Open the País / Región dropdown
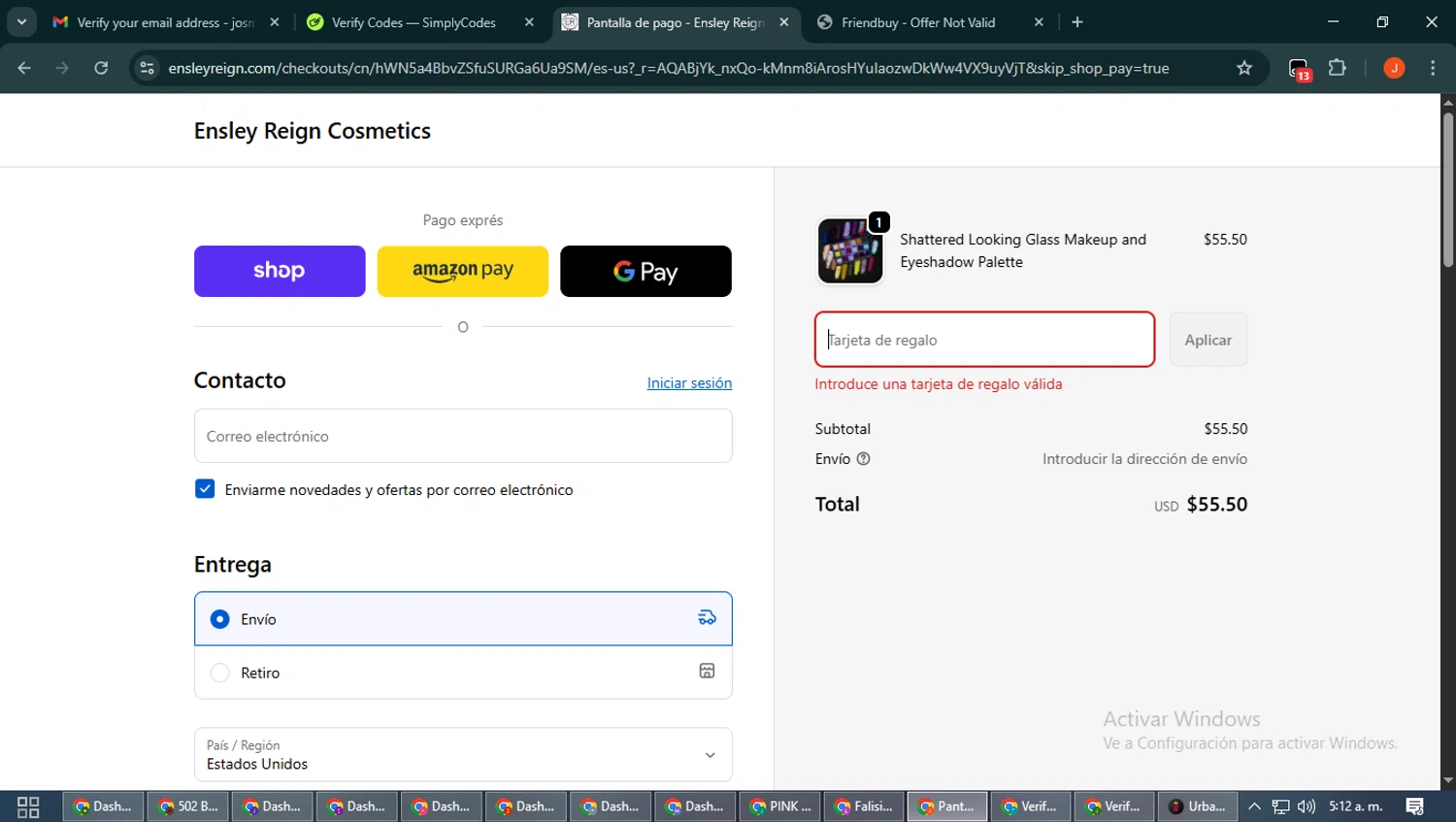Viewport: 1456px width, 822px height. tap(463, 754)
